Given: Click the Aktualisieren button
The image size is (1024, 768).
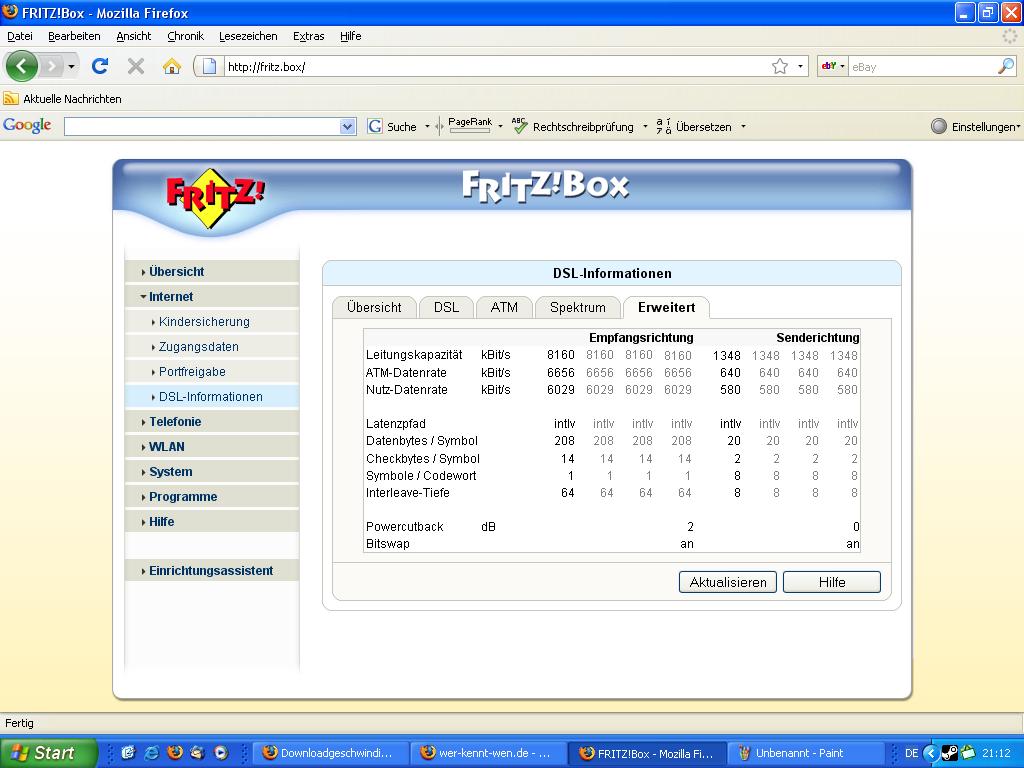Looking at the screenshot, I should tap(728, 582).
